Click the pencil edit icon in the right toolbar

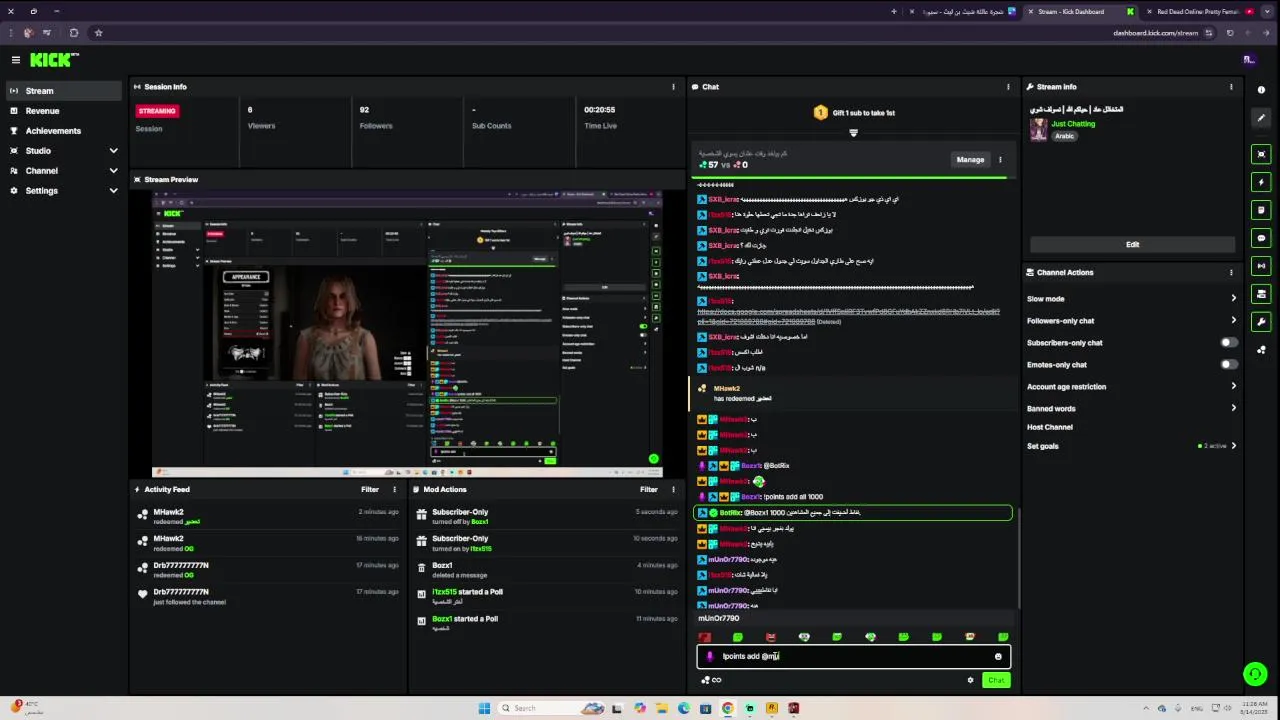tap(1261, 118)
